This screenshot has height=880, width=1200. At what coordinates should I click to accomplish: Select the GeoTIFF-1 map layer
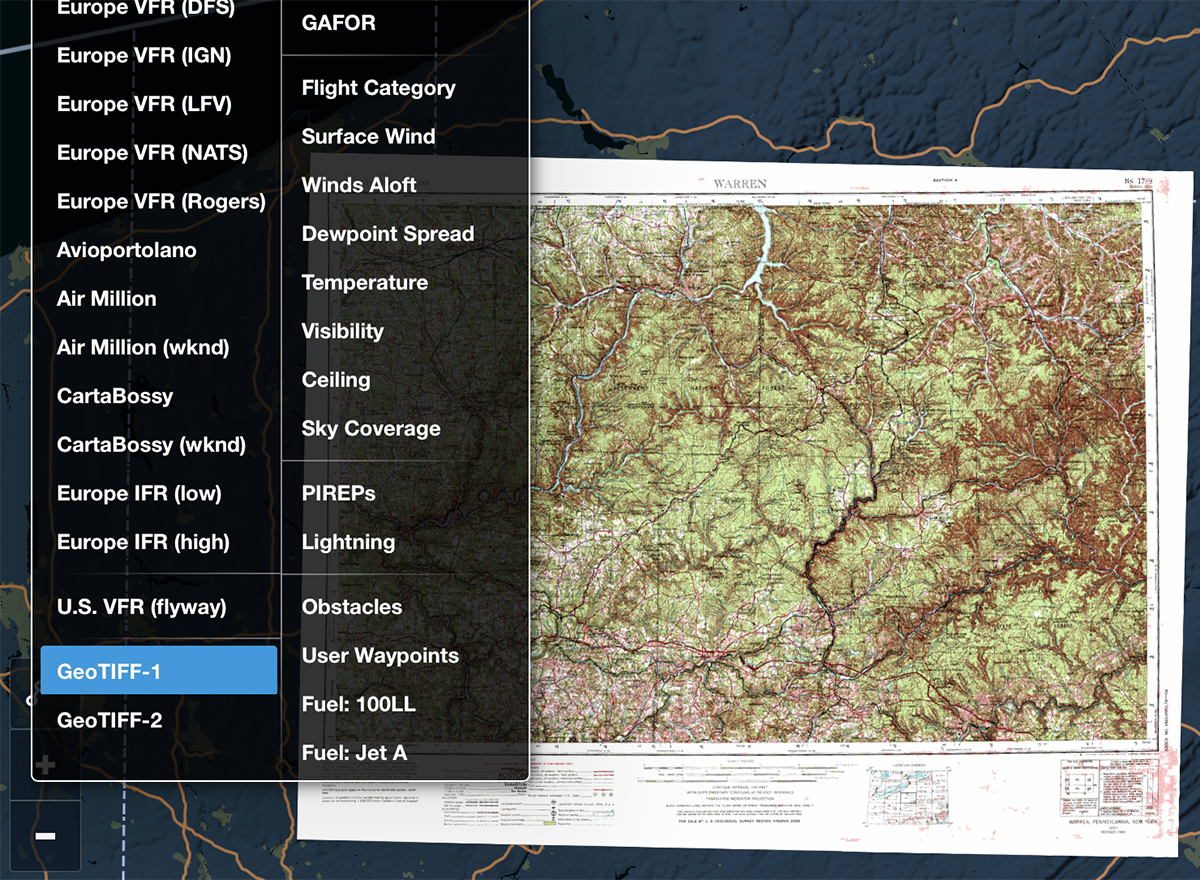[x=158, y=671]
